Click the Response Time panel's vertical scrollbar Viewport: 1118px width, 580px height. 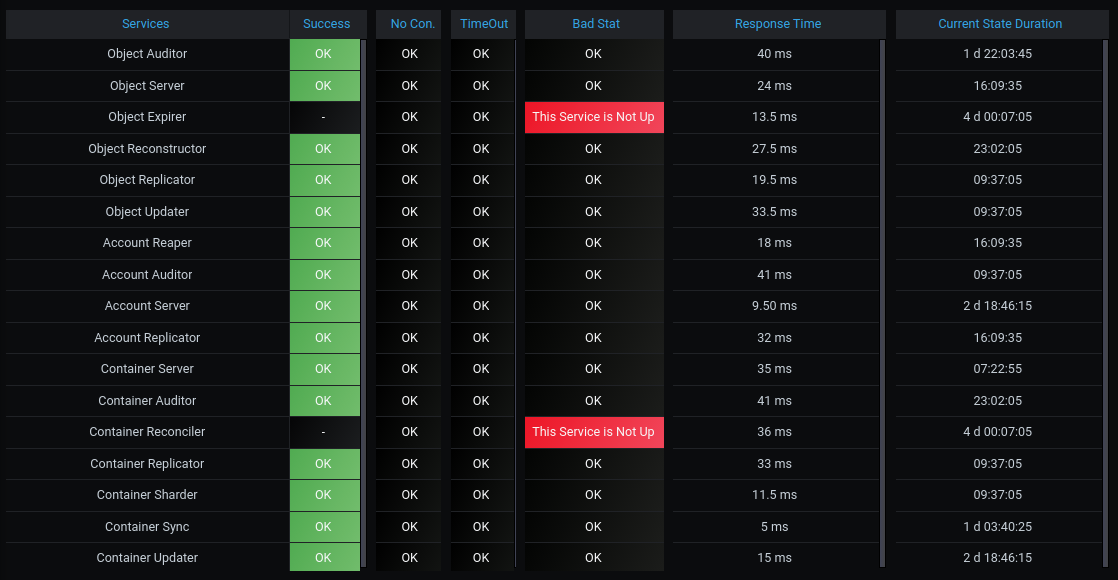coord(881,300)
